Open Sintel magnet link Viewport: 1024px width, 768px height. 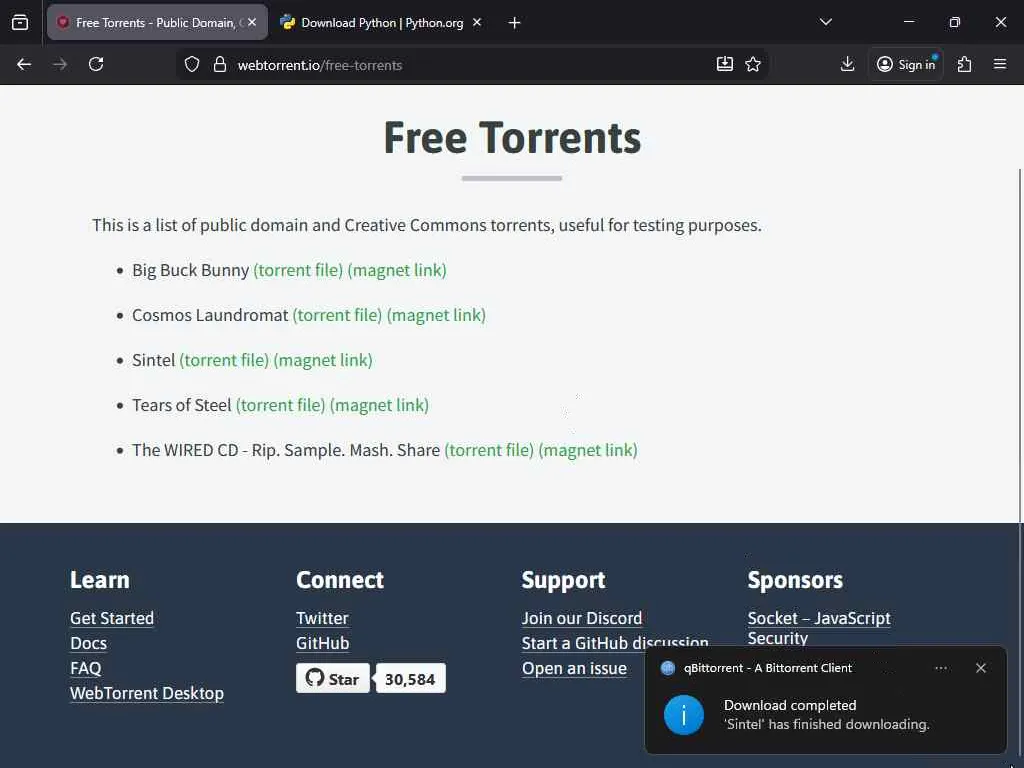[323, 360]
